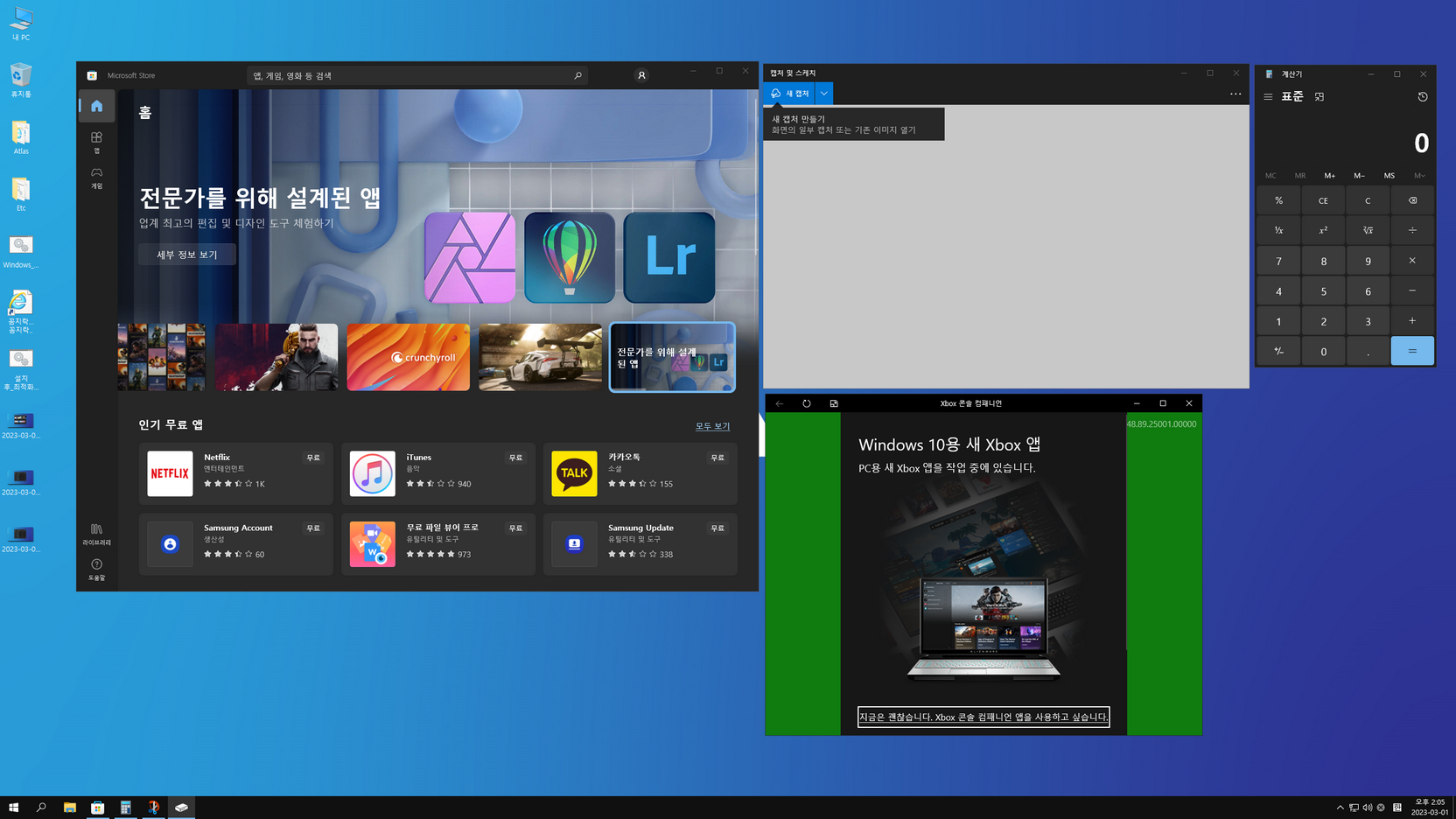1456x819 pixels.
Task: Click the 세부 정보 보기 button
Action: [x=187, y=255]
